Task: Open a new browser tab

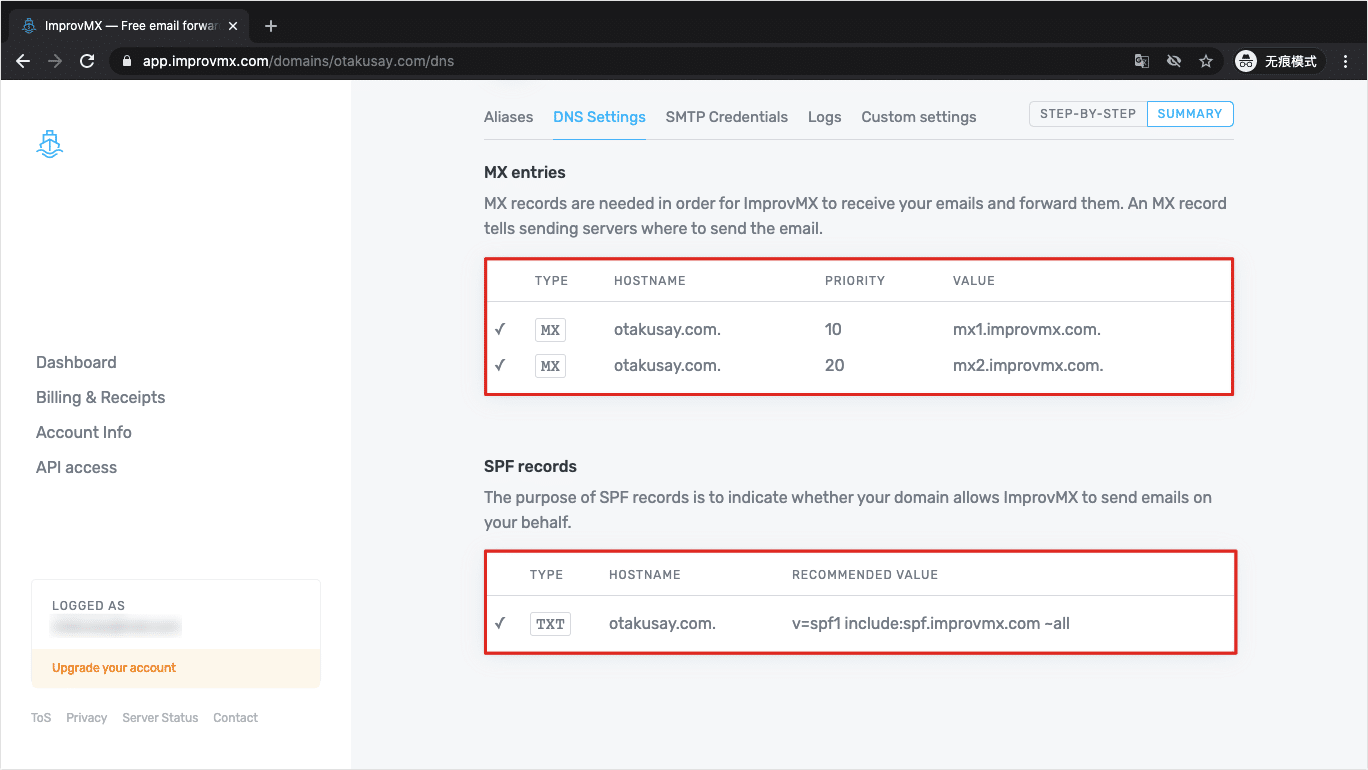Action: pyautogui.click(x=271, y=26)
